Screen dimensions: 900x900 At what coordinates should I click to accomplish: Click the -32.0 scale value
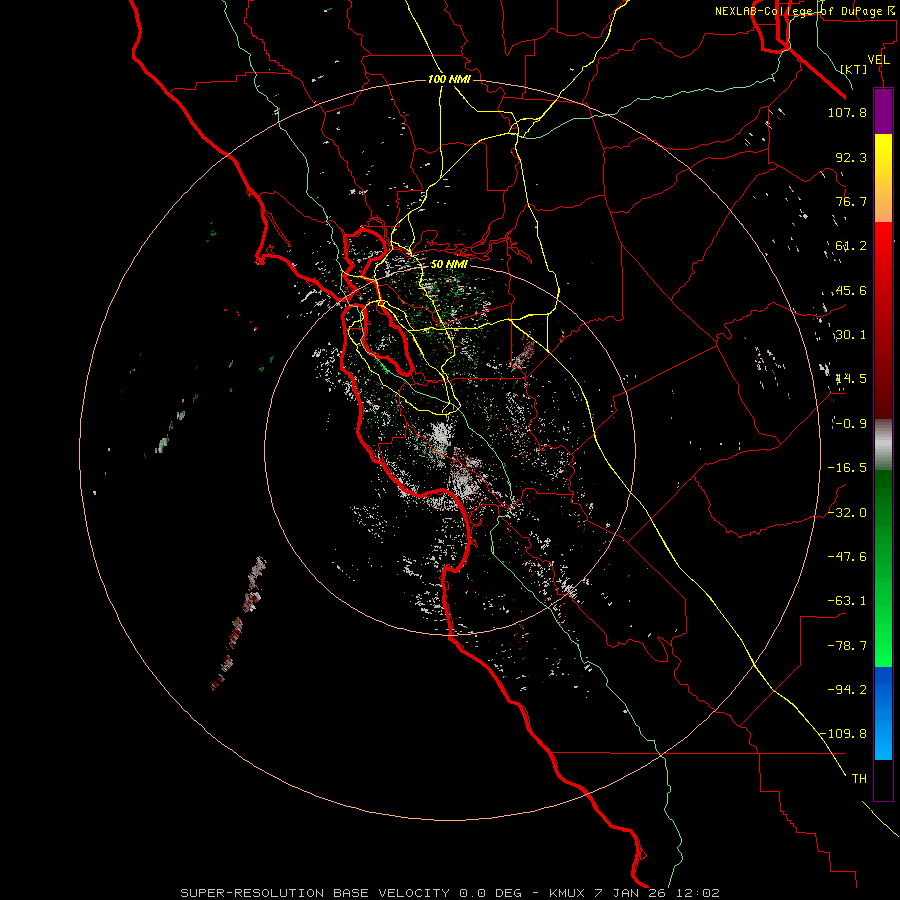[x=847, y=513]
